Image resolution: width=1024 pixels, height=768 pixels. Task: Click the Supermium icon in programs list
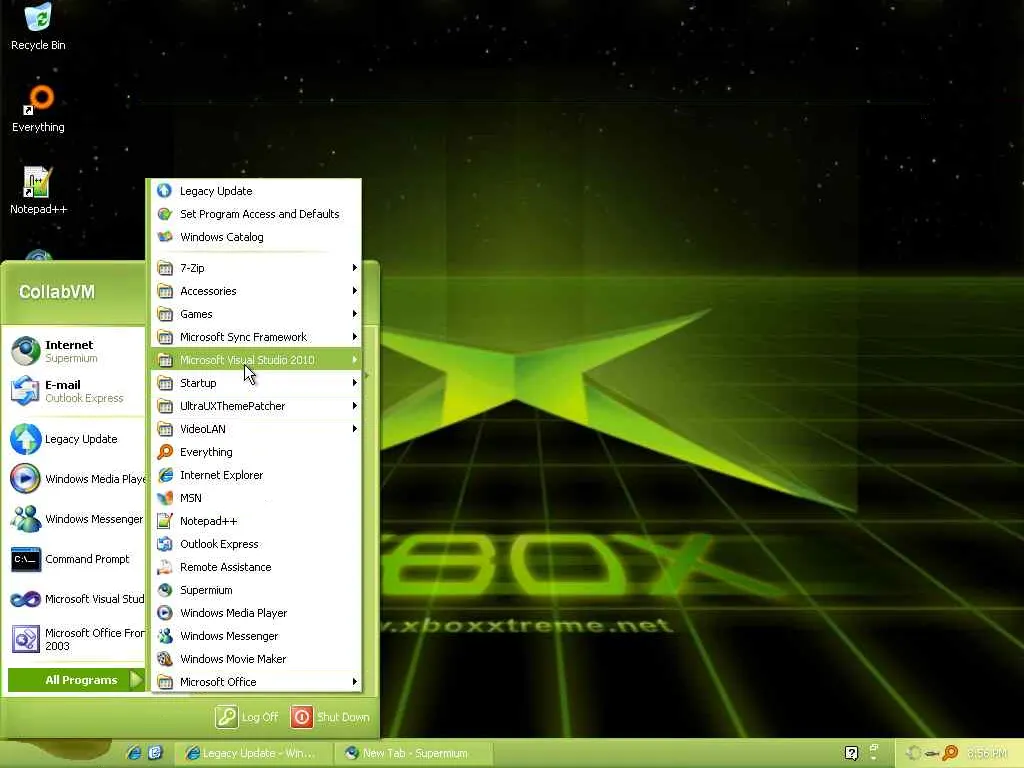(165, 590)
